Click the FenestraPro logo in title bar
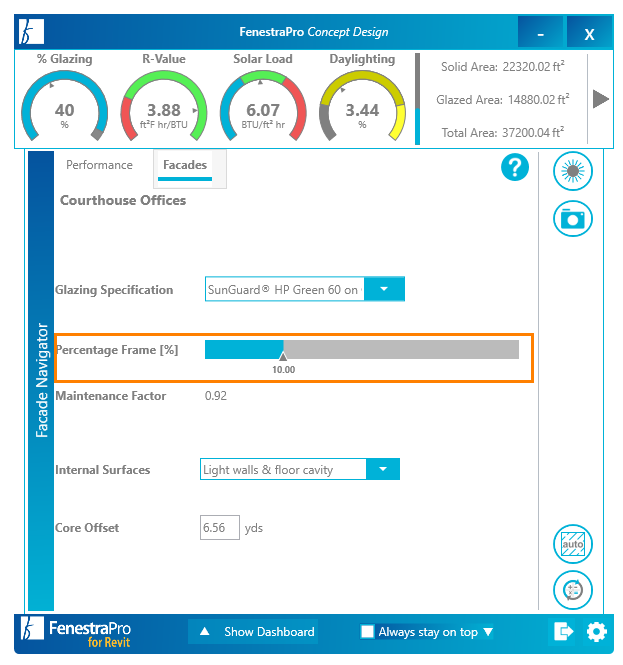Image resolution: width=623 pixels, height=665 pixels. pos(31,32)
